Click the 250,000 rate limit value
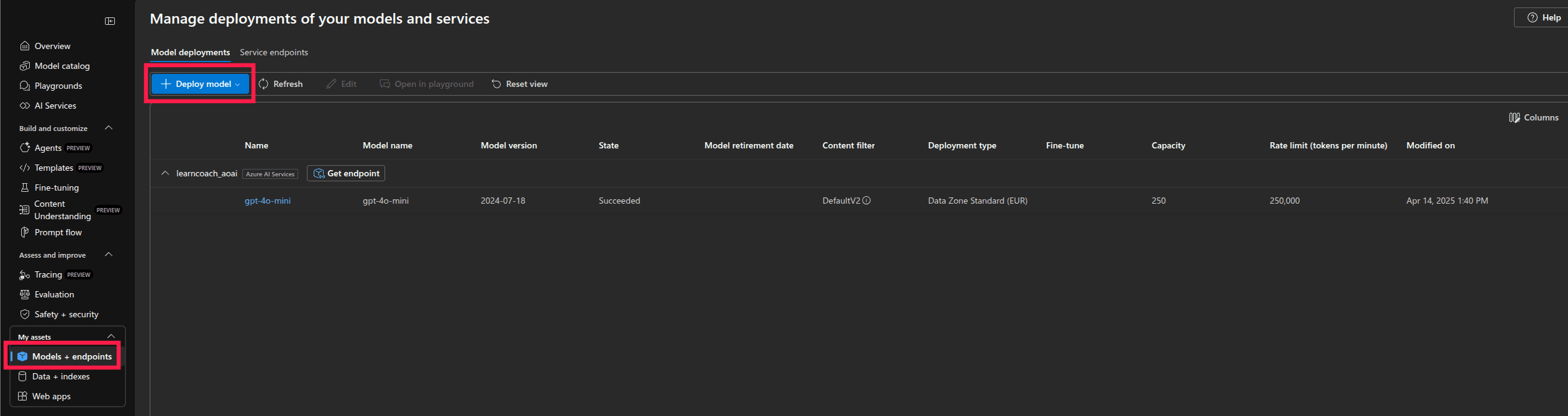The width and height of the screenshot is (1568, 416). click(1285, 201)
